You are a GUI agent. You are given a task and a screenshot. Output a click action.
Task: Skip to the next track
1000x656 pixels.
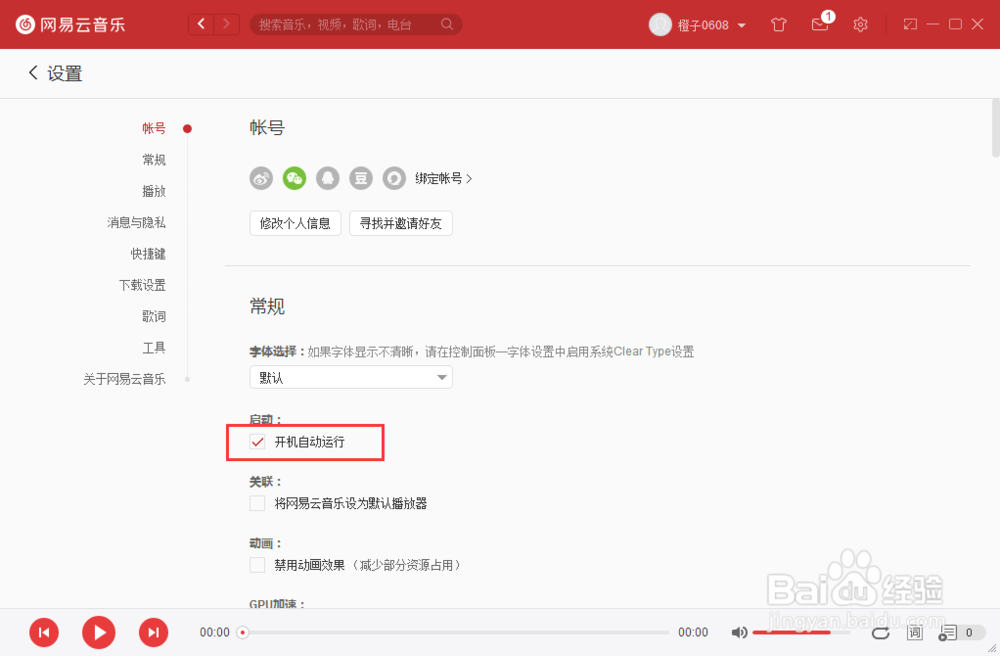[153, 632]
